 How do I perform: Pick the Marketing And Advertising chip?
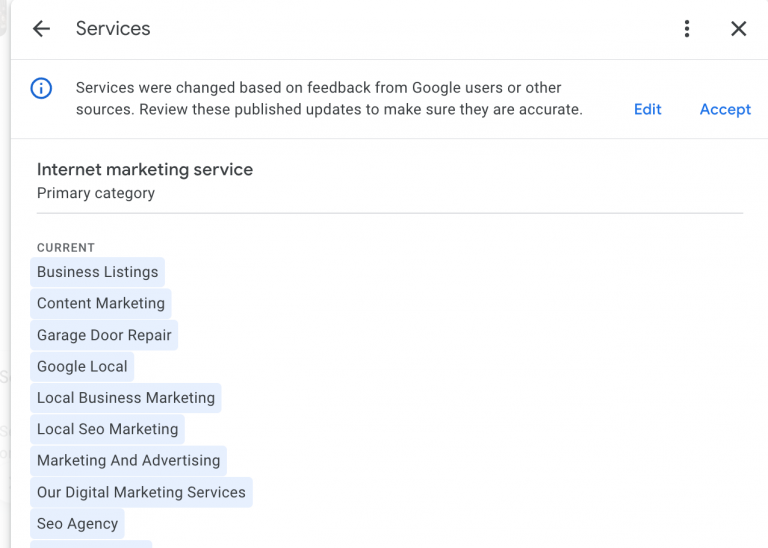(x=128, y=460)
